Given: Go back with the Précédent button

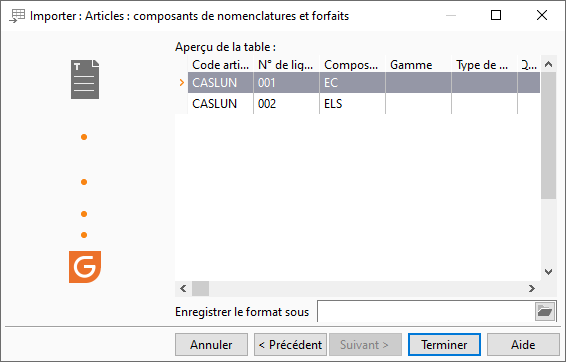Looking at the screenshot, I should (290, 345).
